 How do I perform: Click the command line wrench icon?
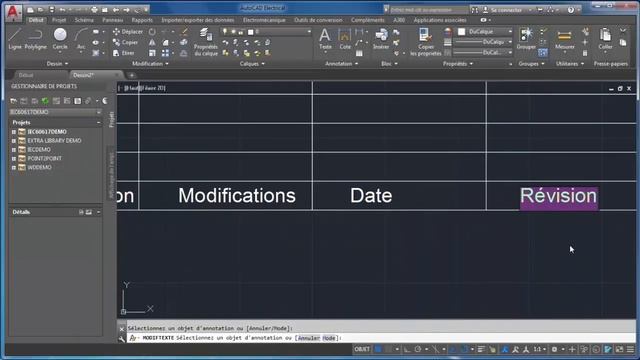pyautogui.click(x=122, y=339)
